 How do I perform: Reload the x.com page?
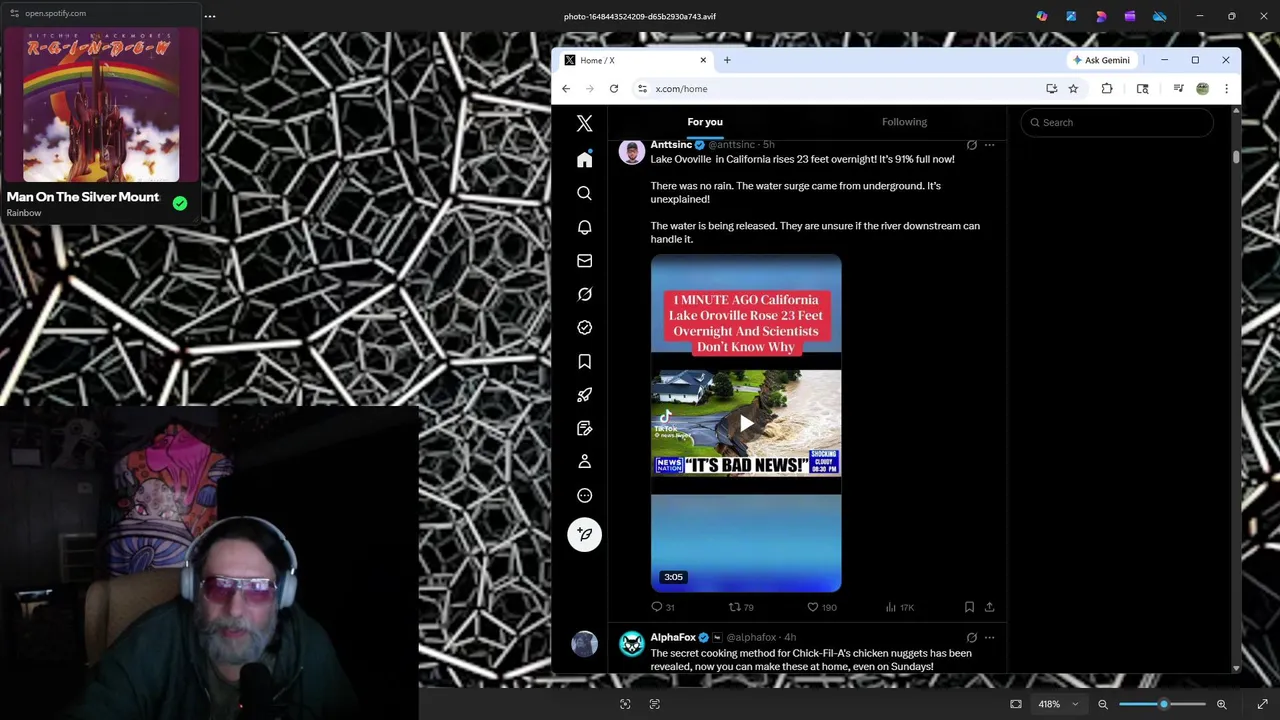coord(614,89)
